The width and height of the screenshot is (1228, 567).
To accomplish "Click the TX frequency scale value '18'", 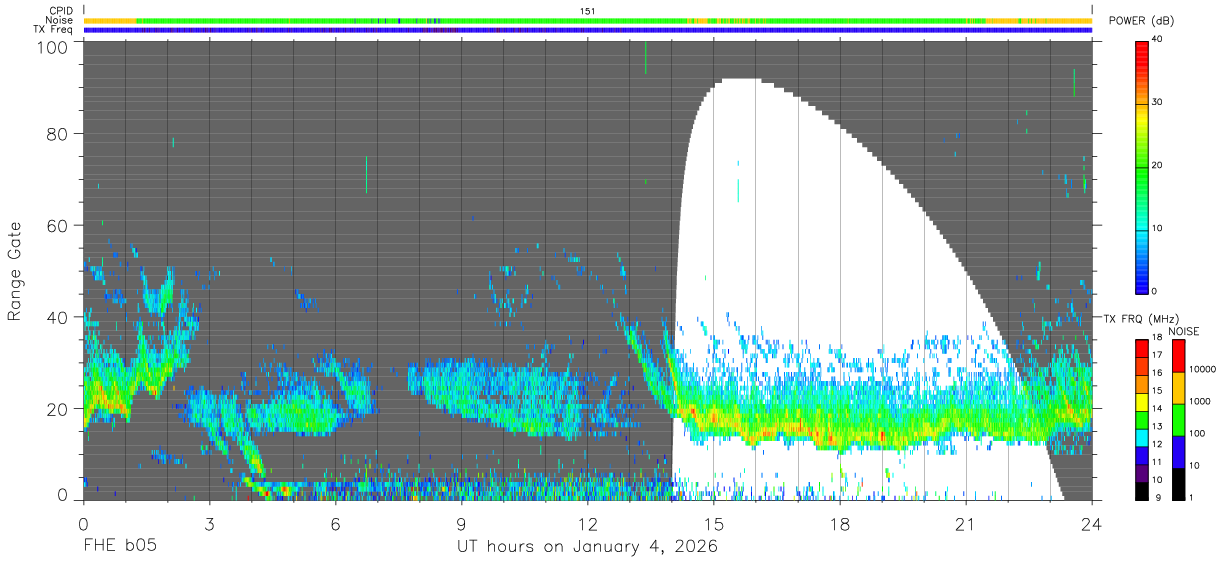I will point(1157,339).
